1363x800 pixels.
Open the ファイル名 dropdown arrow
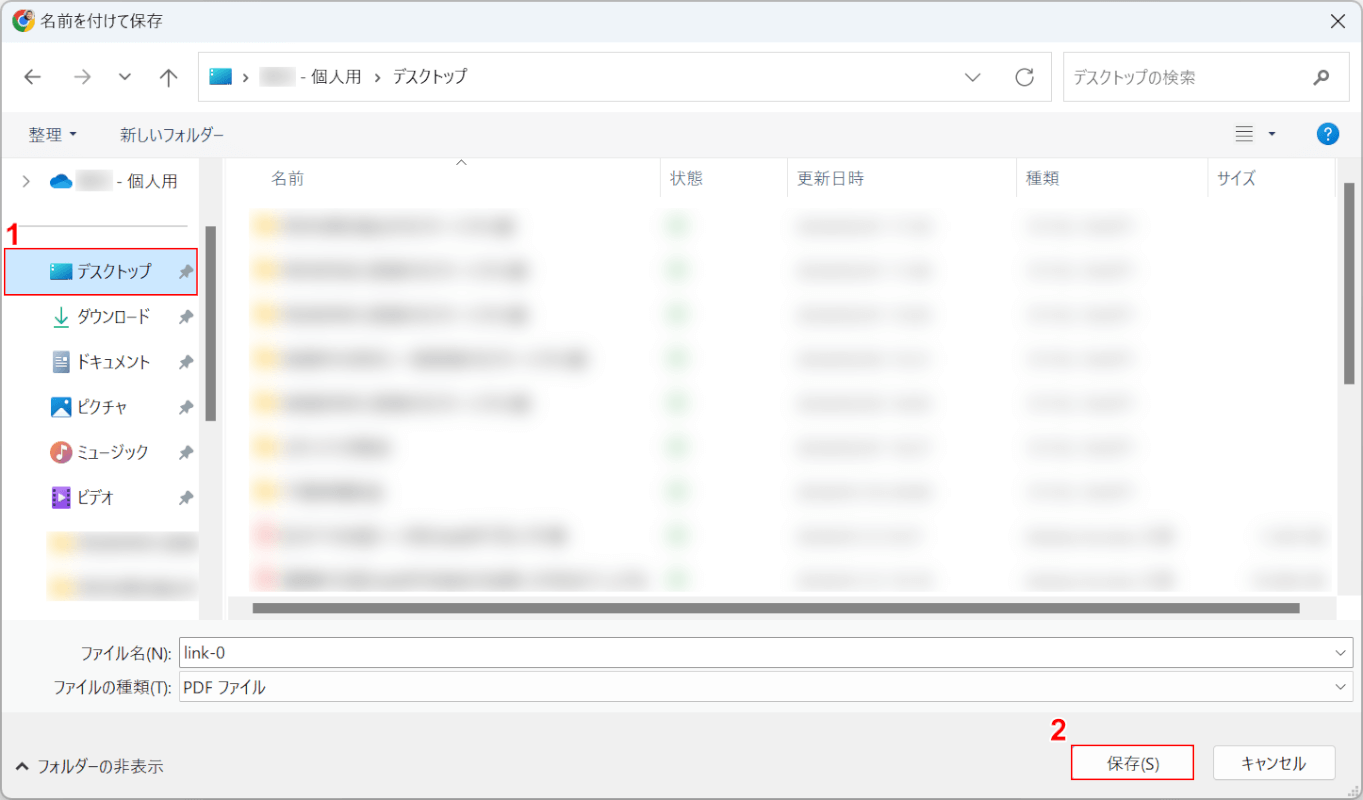point(1341,653)
